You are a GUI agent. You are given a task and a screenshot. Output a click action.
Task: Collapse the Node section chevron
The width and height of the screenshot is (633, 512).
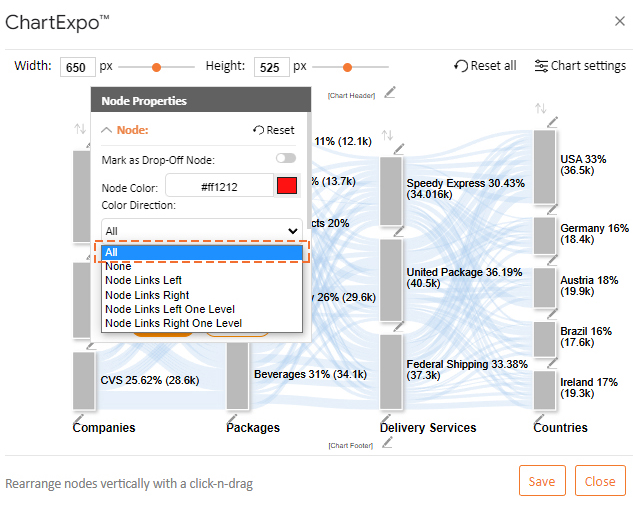tap(106, 130)
